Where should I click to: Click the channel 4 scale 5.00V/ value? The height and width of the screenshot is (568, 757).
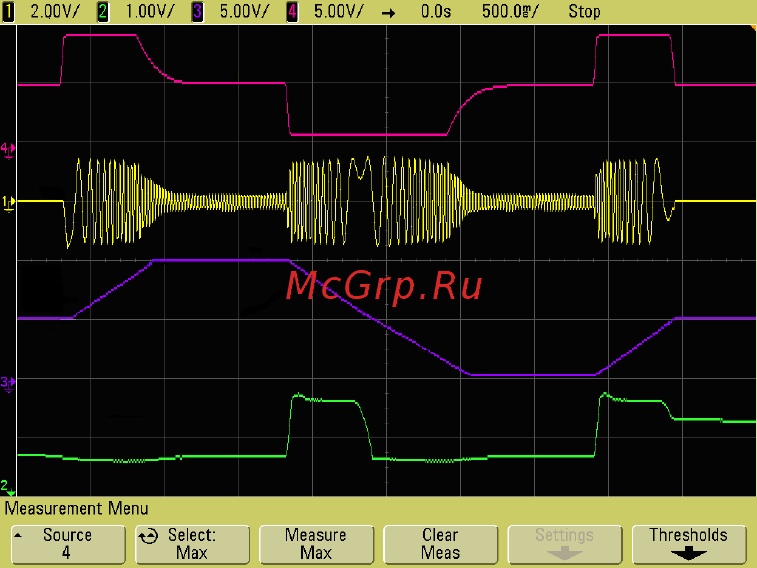click(x=338, y=12)
